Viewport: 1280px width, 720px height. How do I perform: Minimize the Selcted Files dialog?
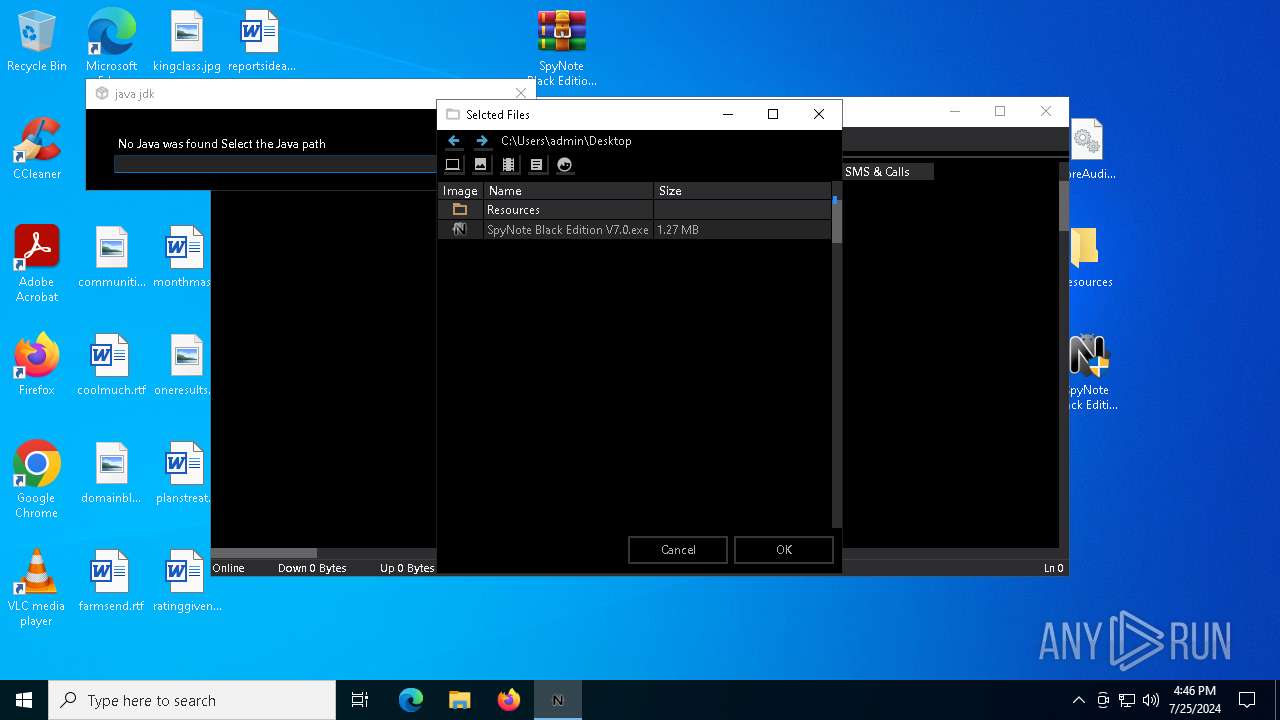(727, 114)
